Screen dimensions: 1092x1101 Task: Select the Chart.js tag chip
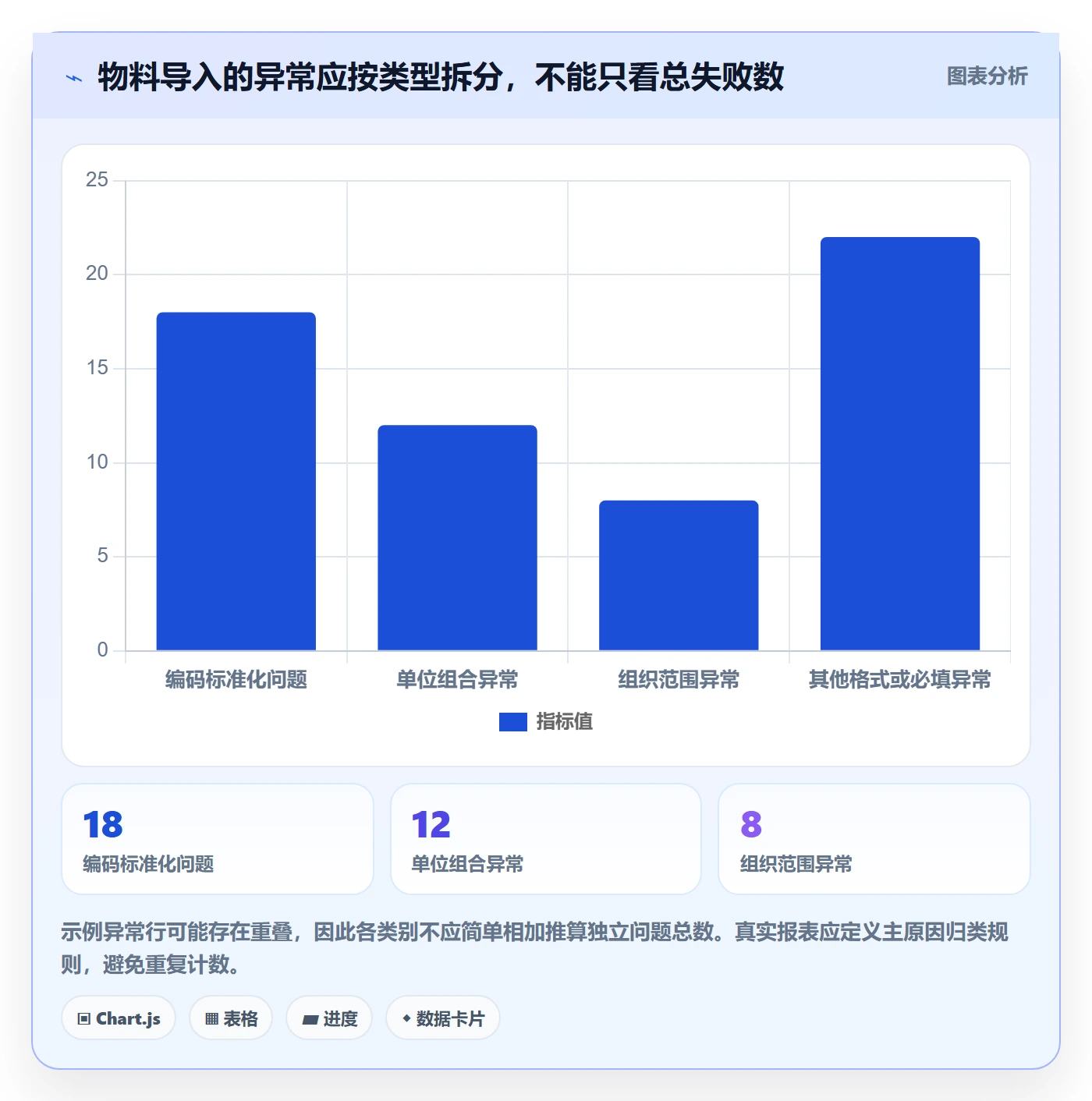coord(119,1018)
